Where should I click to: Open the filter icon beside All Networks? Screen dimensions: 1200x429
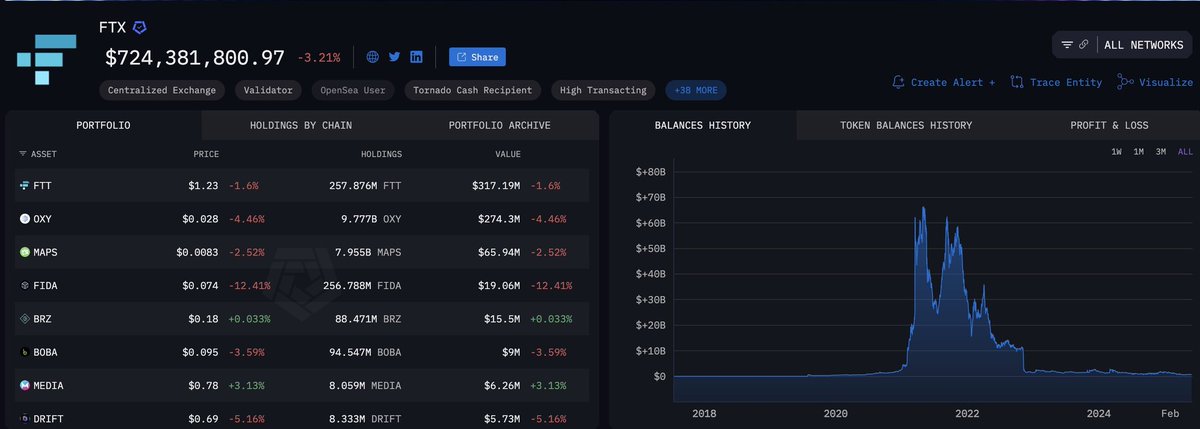click(1067, 45)
